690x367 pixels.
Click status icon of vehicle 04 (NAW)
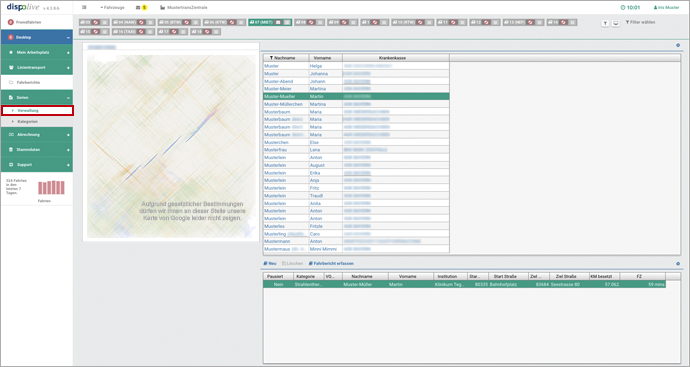click(x=141, y=22)
